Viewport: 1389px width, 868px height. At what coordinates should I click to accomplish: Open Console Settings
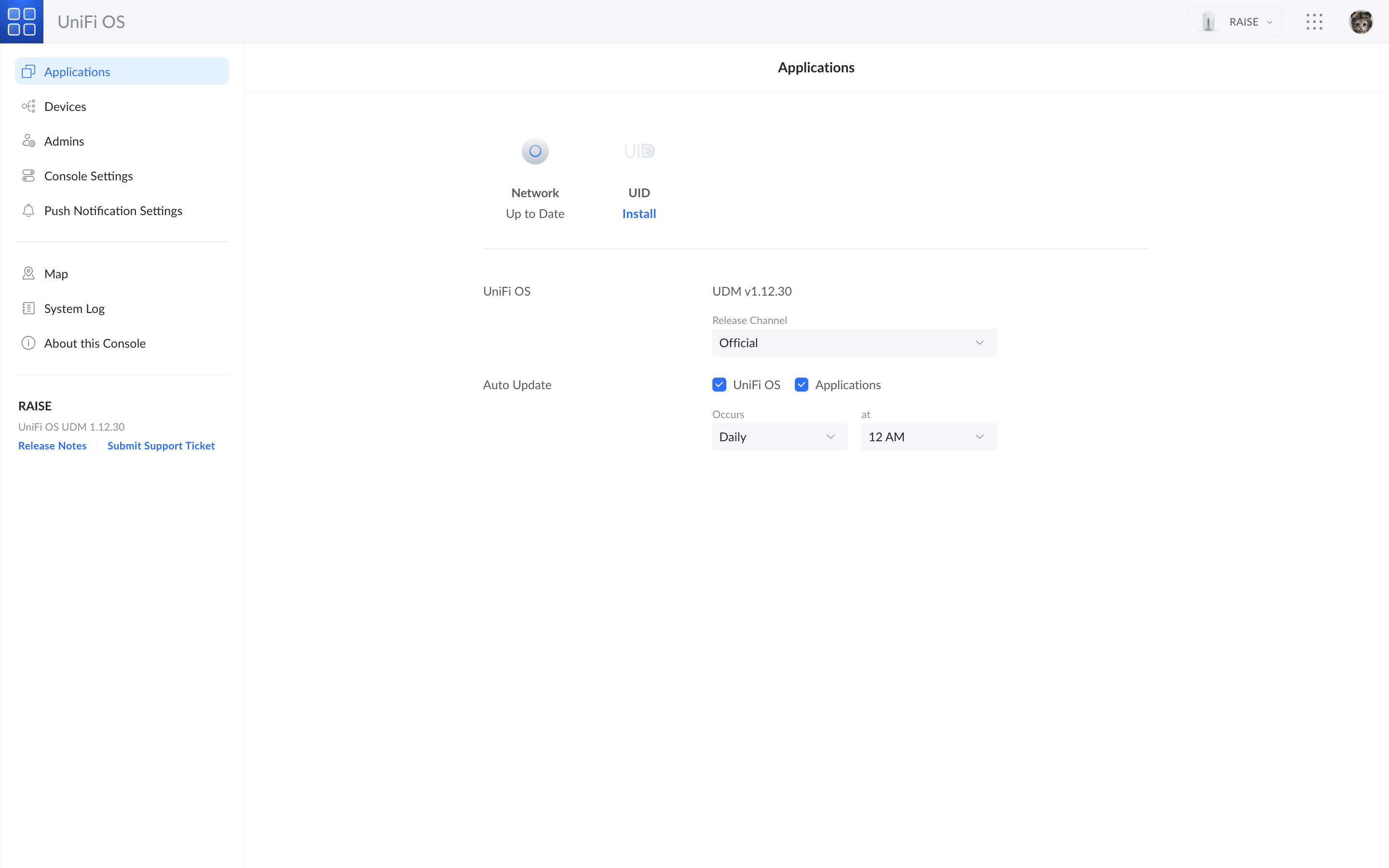(x=122, y=176)
